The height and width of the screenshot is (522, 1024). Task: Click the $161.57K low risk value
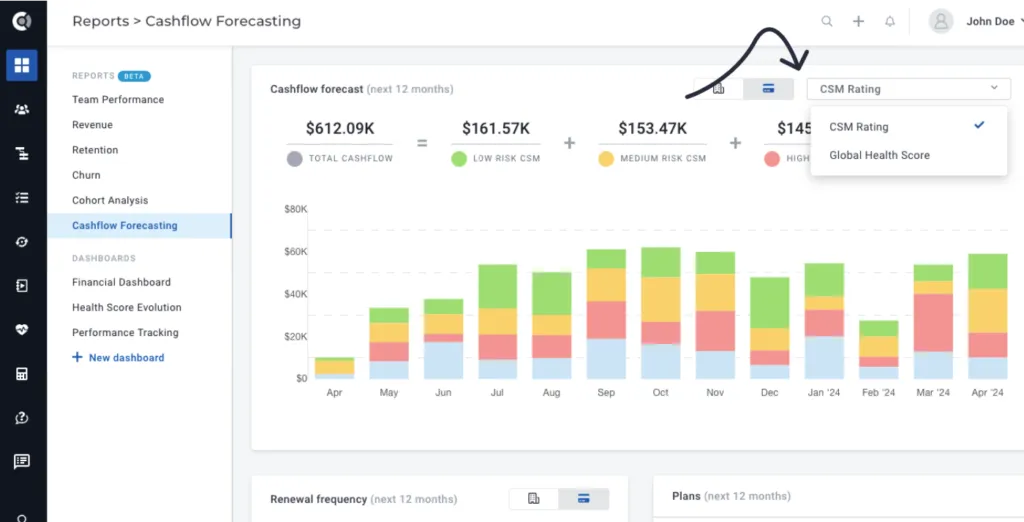(x=496, y=129)
